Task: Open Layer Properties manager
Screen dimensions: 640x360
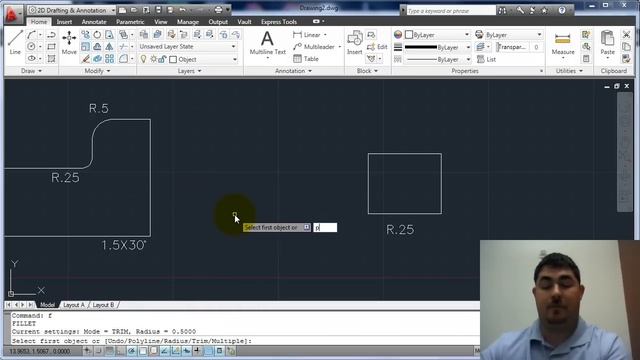Action: click(144, 35)
